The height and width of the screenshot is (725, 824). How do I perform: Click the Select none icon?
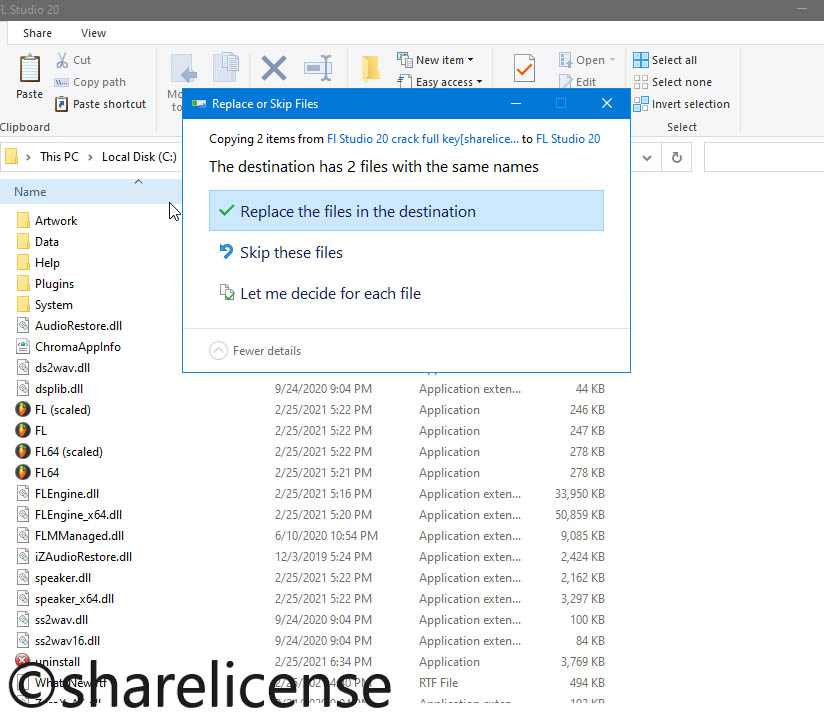[x=641, y=82]
